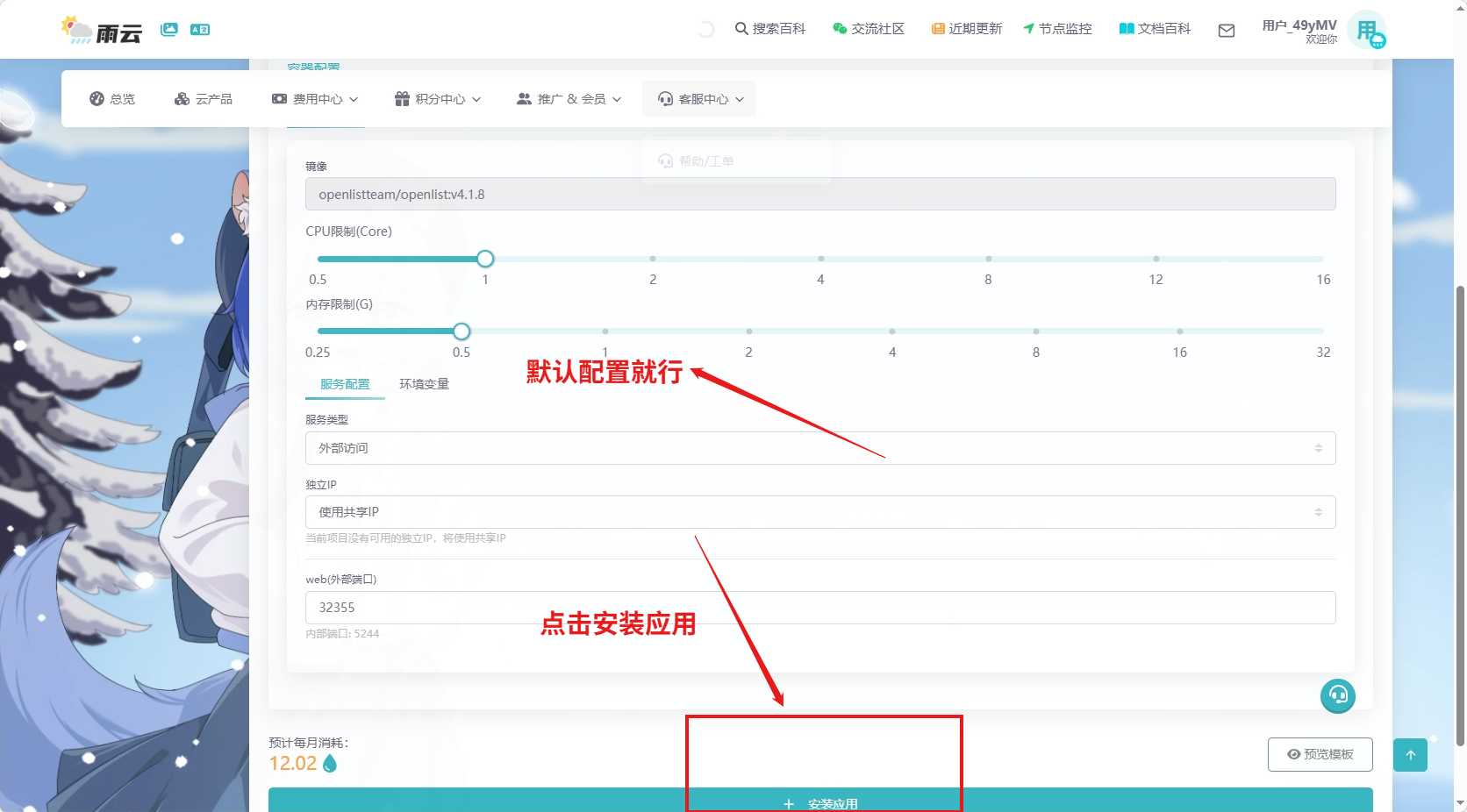
Task: Set memory limit to 8G
Action: [x=1036, y=331]
